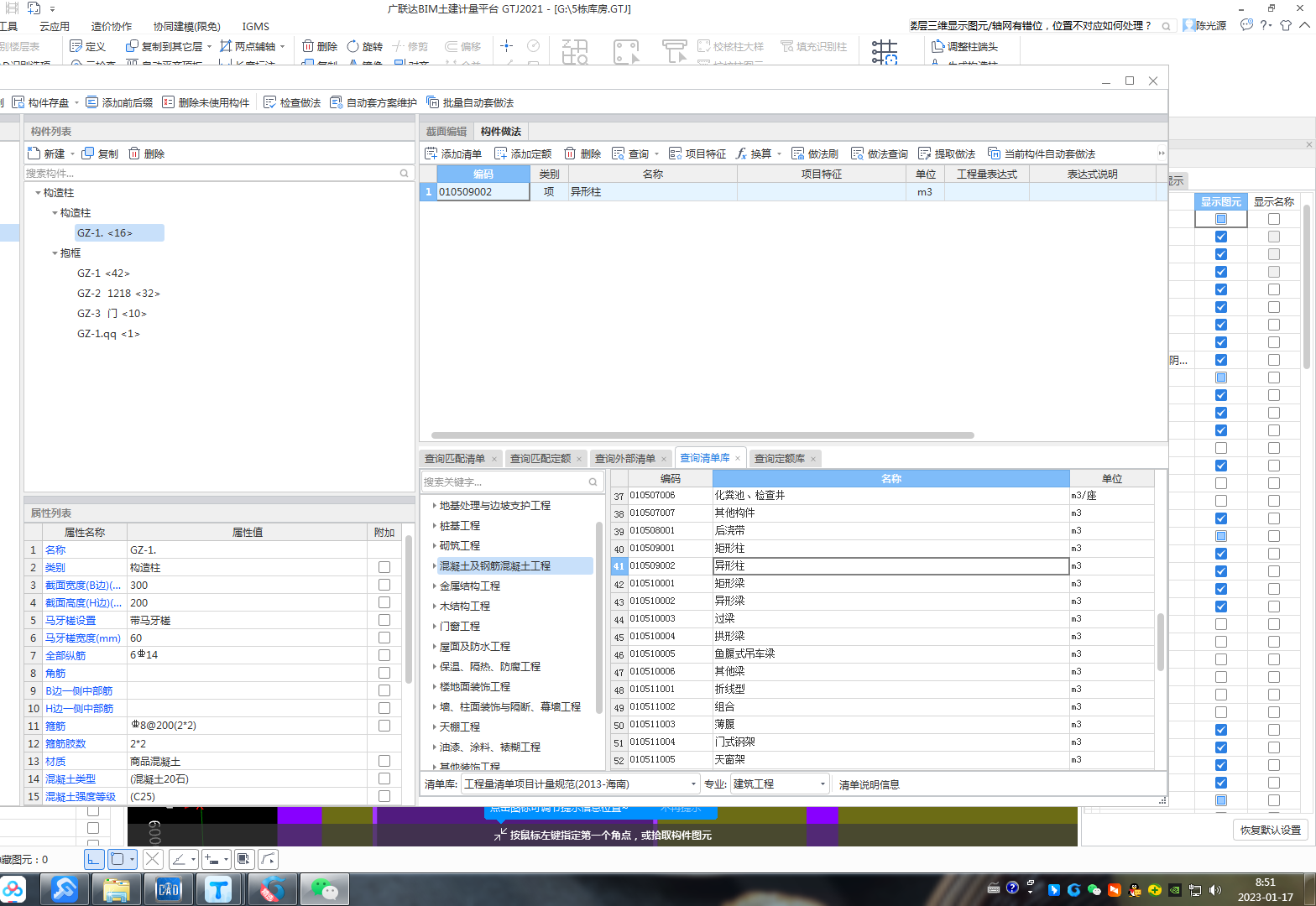Click the 旋转 tool in main ribbon
The width and height of the screenshot is (1316, 906).
(364, 46)
